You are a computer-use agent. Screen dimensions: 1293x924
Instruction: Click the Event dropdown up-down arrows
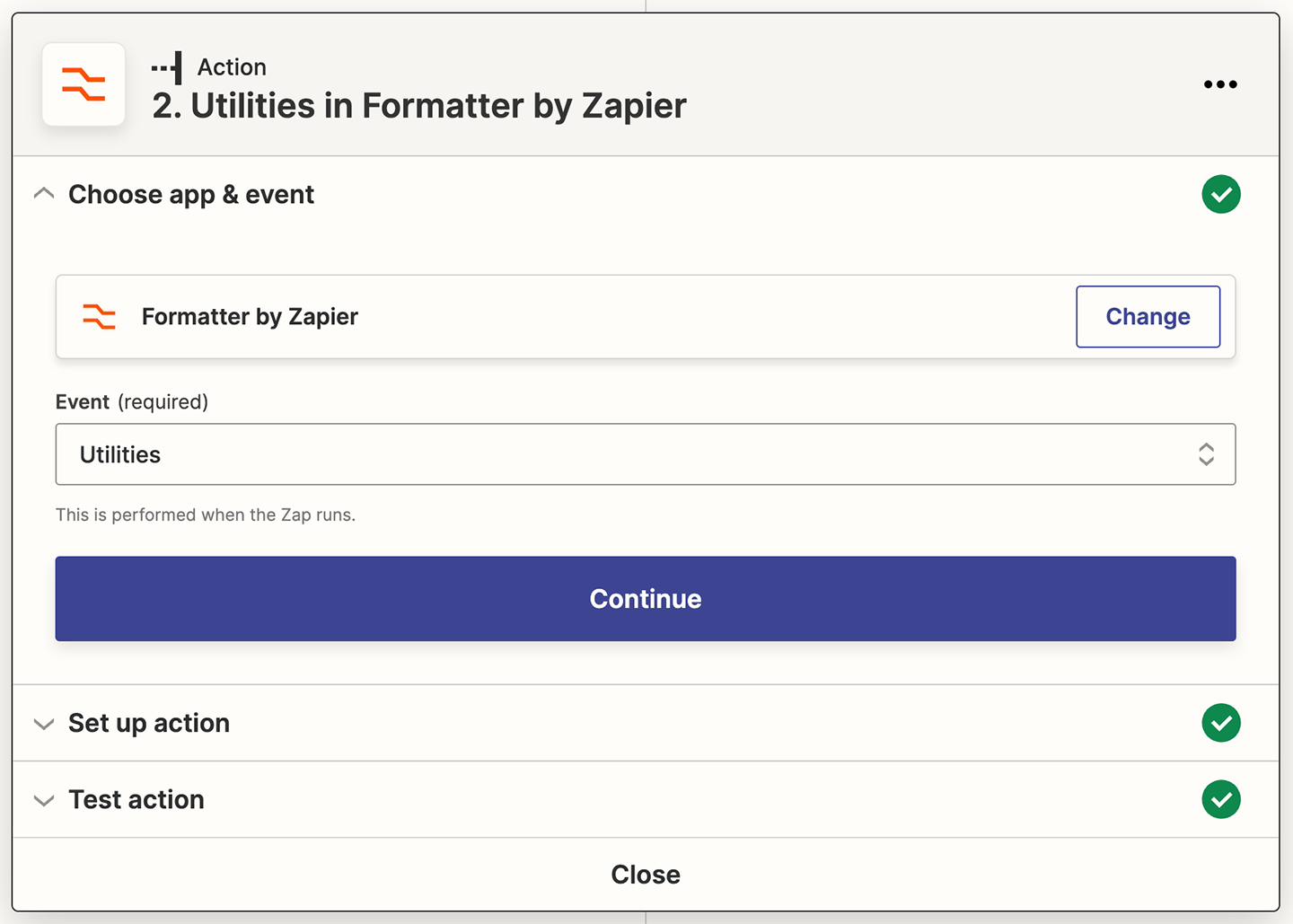click(x=1206, y=454)
